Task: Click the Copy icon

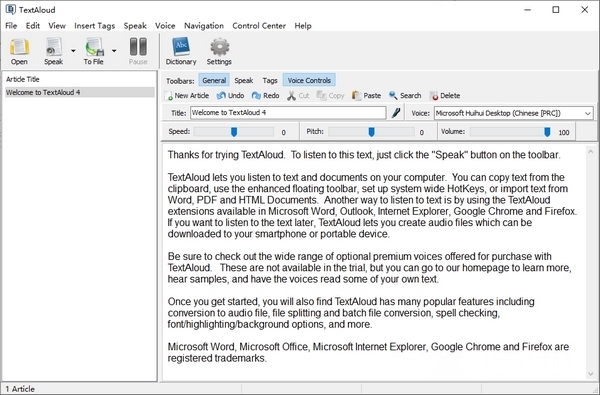Action: point(321,96)
